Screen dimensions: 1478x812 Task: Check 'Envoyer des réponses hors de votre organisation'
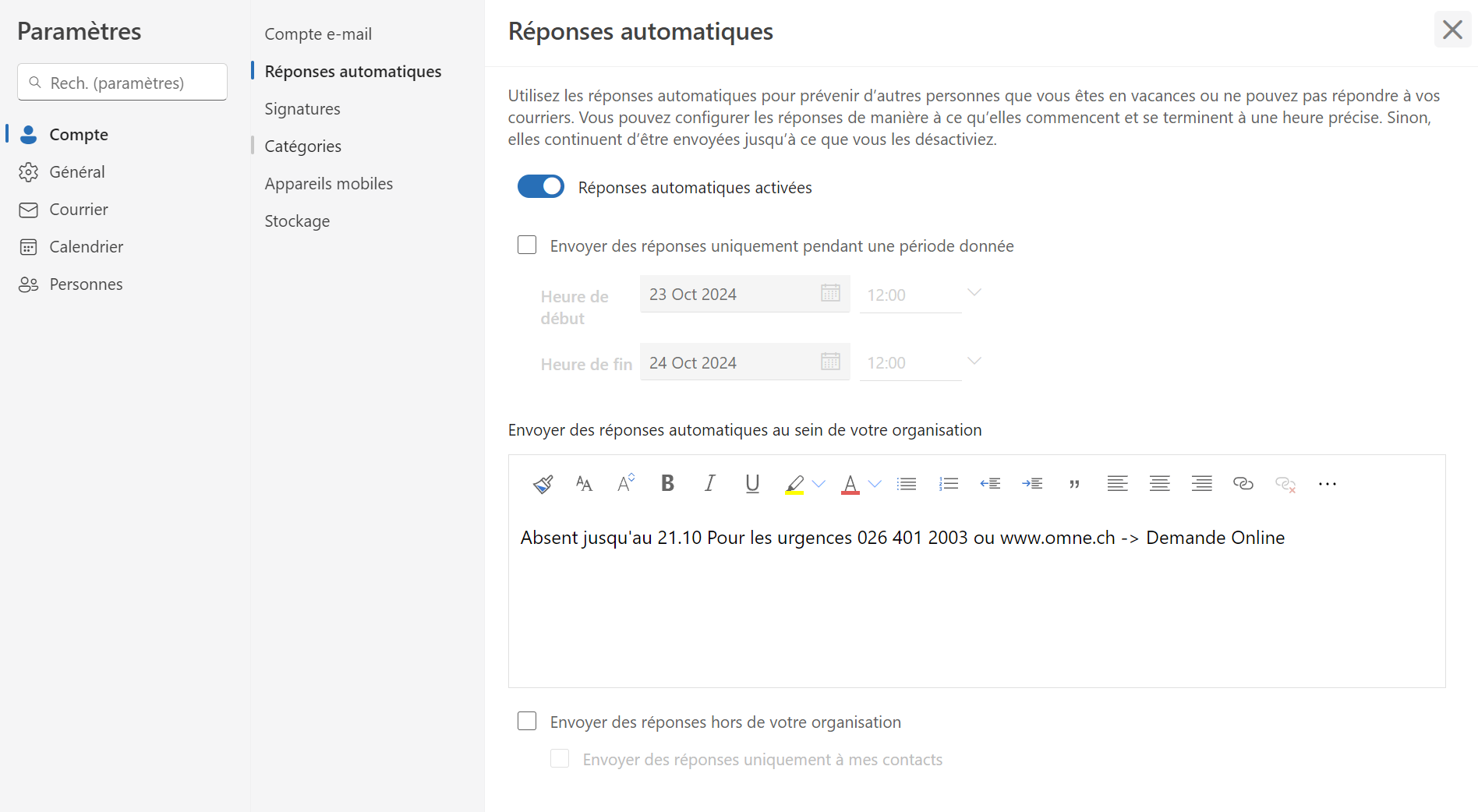527,722
